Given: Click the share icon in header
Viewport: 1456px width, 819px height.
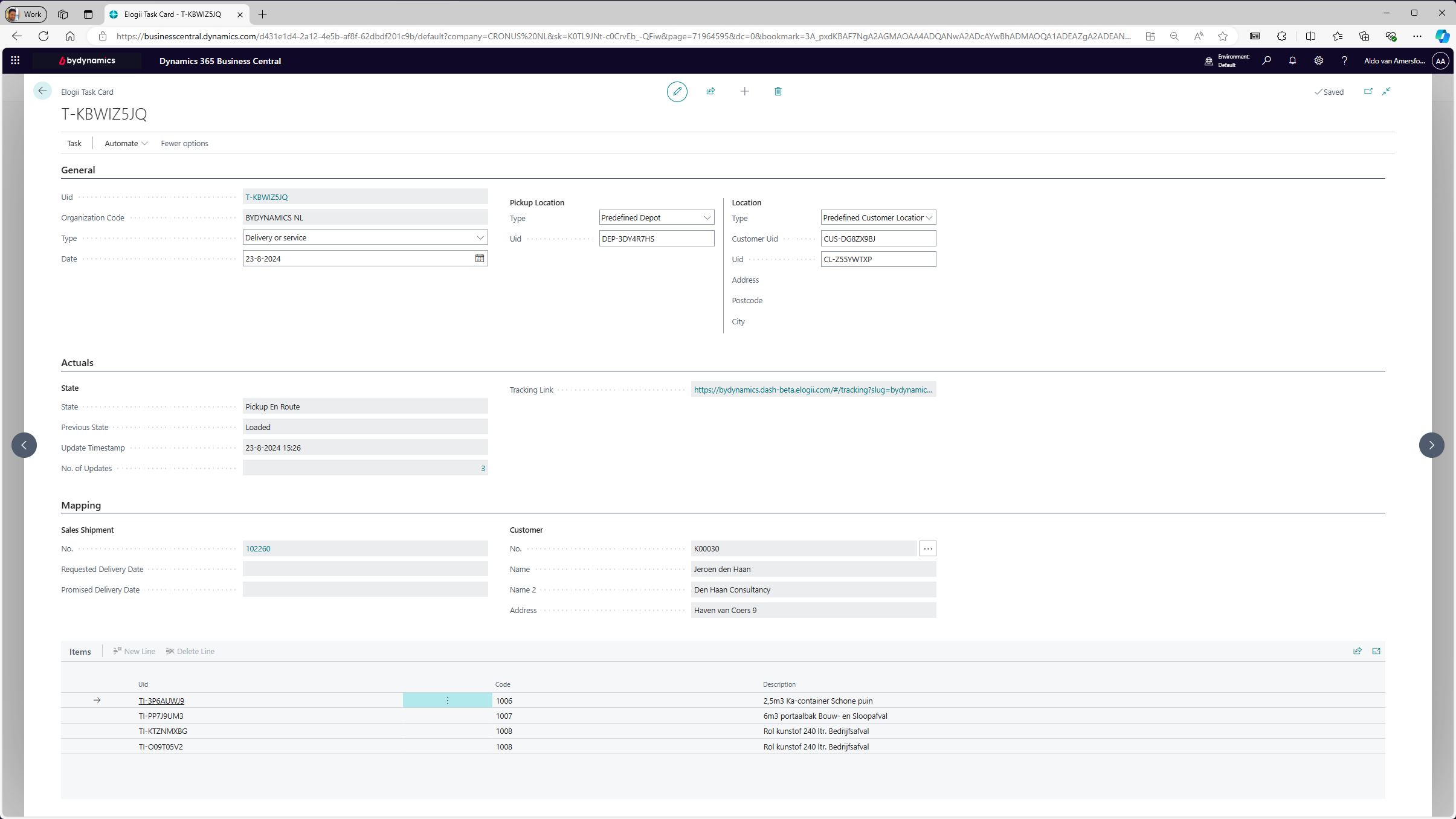Looking at the screenshot, I should click(710, 91).
